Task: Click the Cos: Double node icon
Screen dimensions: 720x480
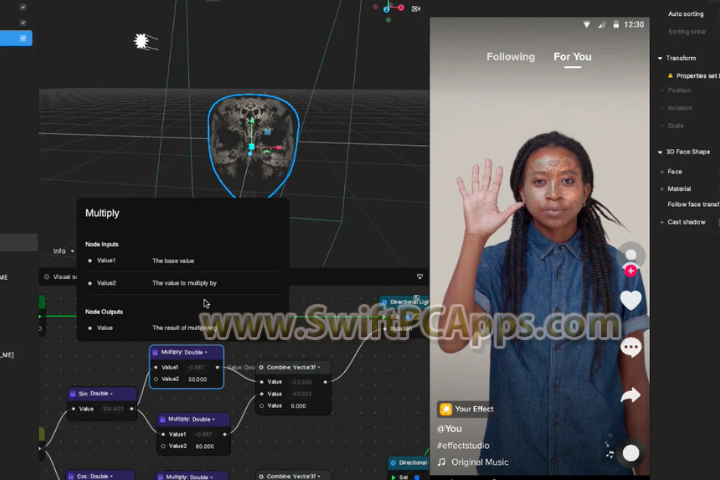Action: point(71,476)
